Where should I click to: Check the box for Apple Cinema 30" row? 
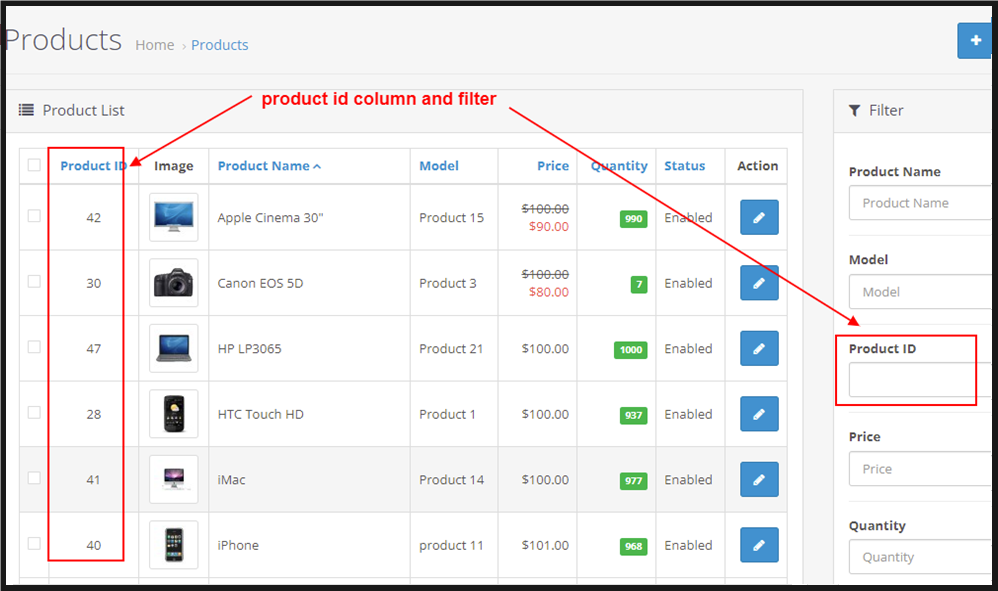34,216
